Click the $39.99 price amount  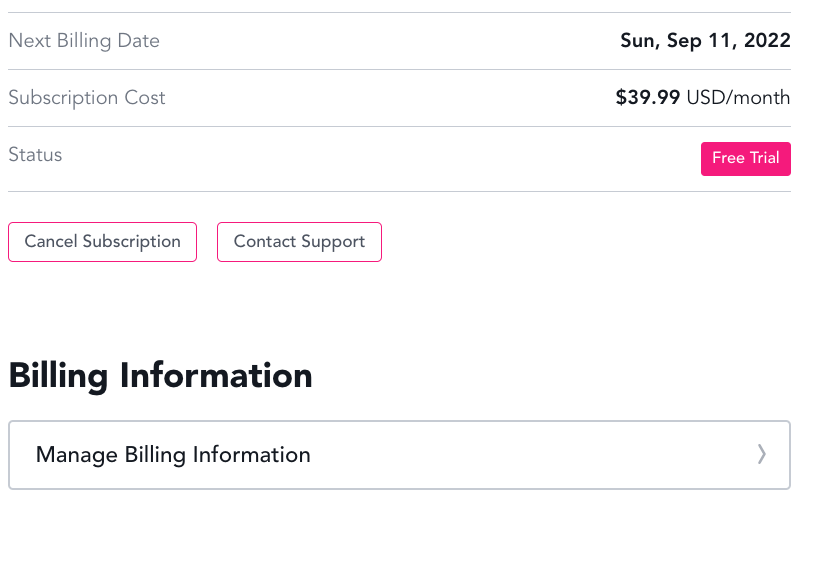click(648, 98)
